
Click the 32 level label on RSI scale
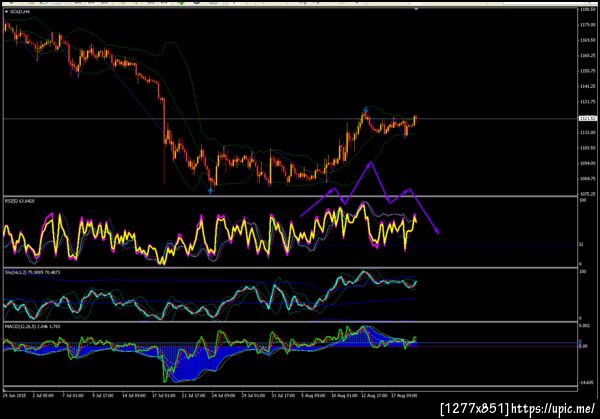click(x=581, y=244)
